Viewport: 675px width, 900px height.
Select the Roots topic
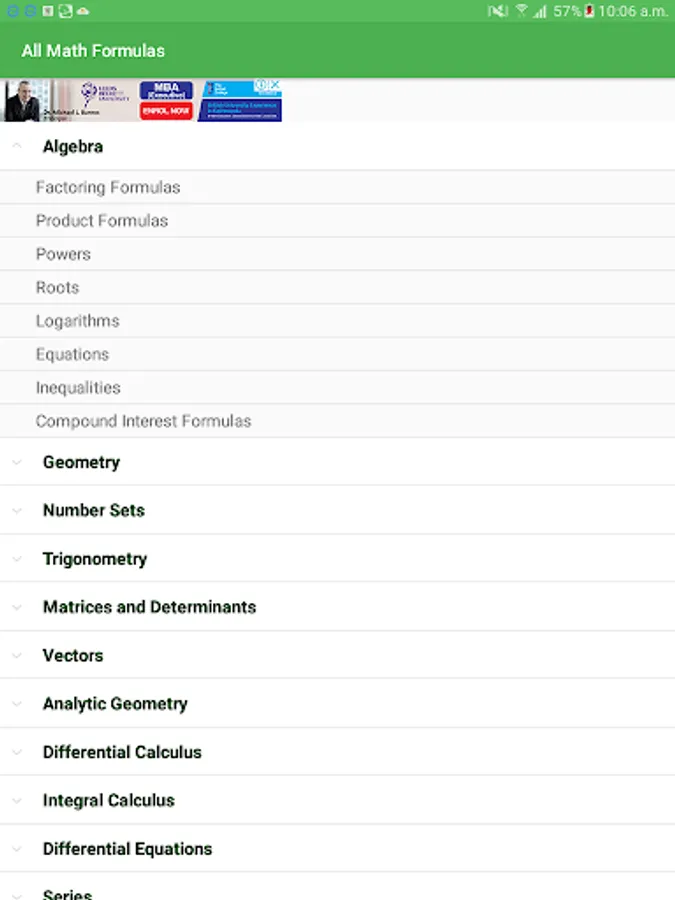[57, 288]
